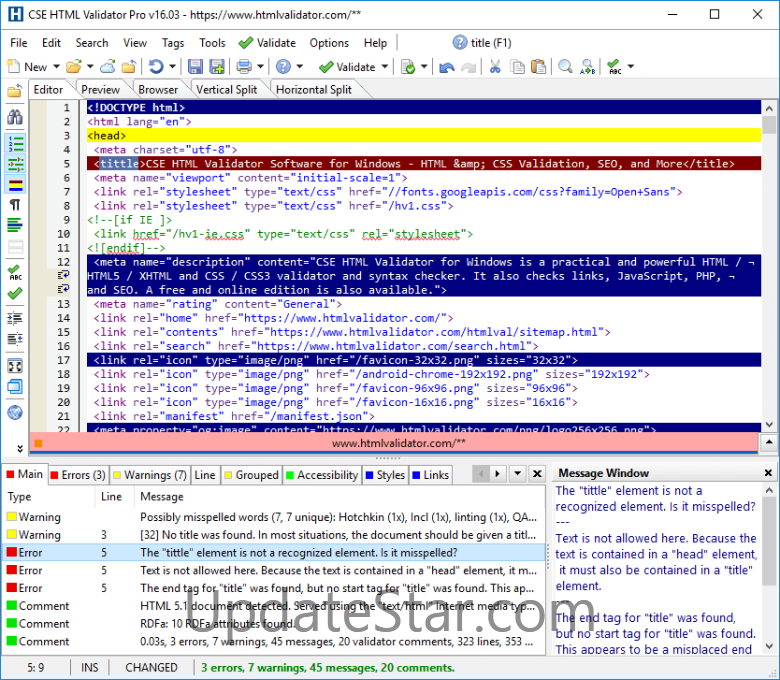
Task: Switch to the Preview tab
Action: (100, 90)
